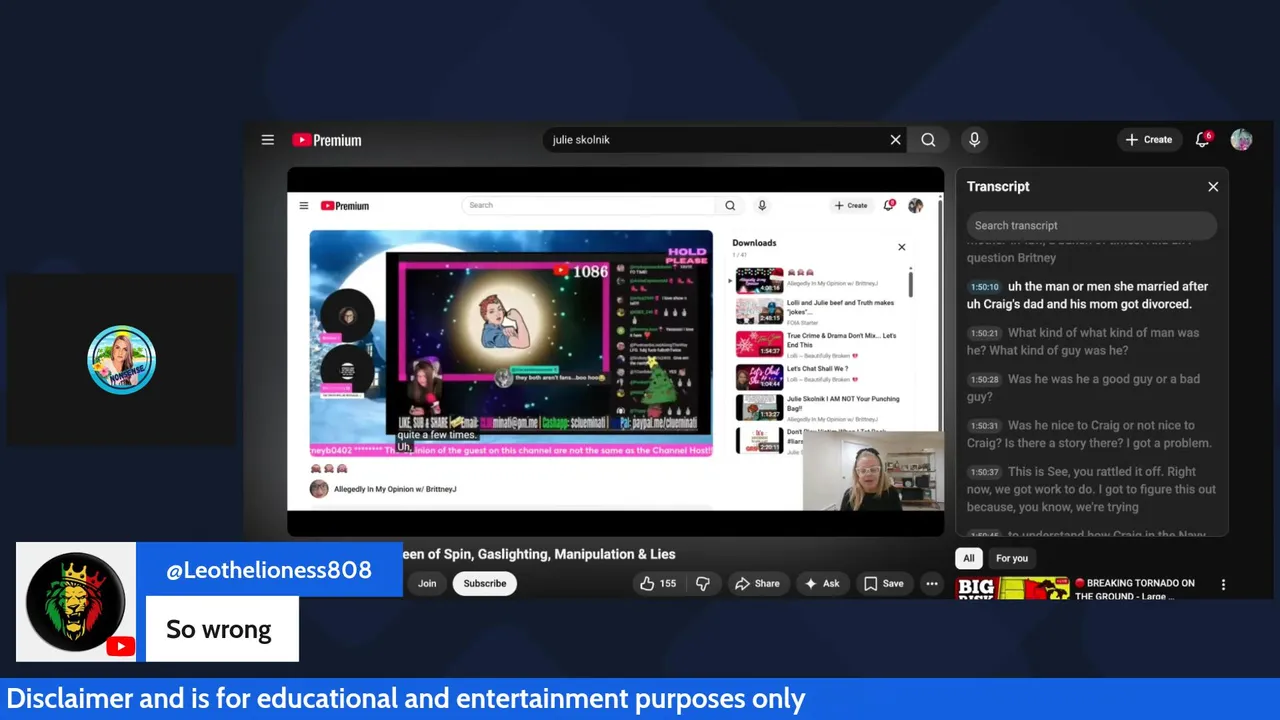1280x720 pixels.
Task: Click the webcam overlay of the presenter
Action: [x=873, y=471]
